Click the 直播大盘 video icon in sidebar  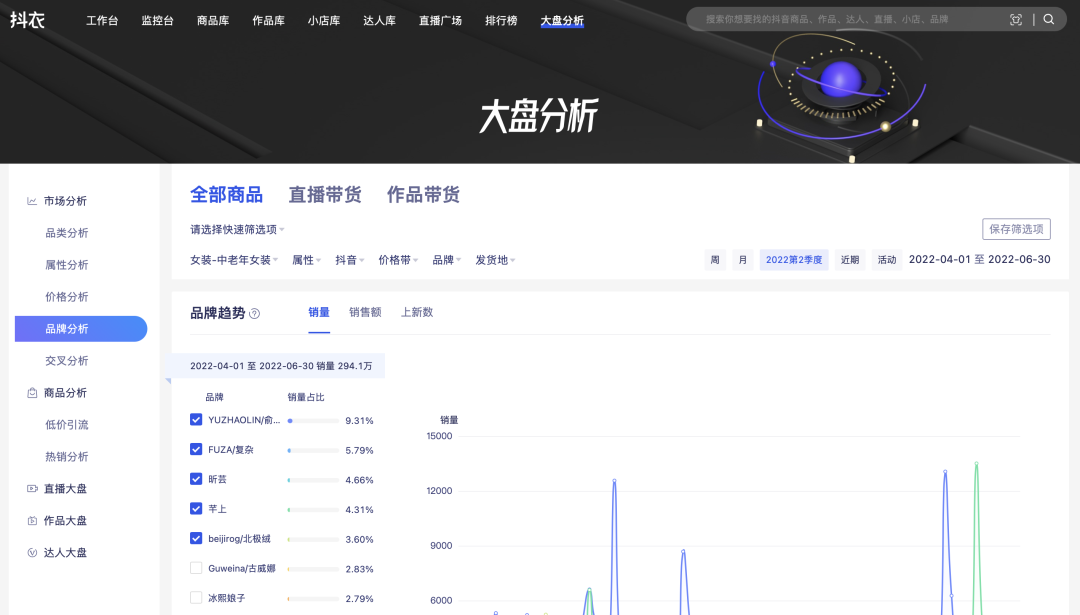click(x=32, y=489)
